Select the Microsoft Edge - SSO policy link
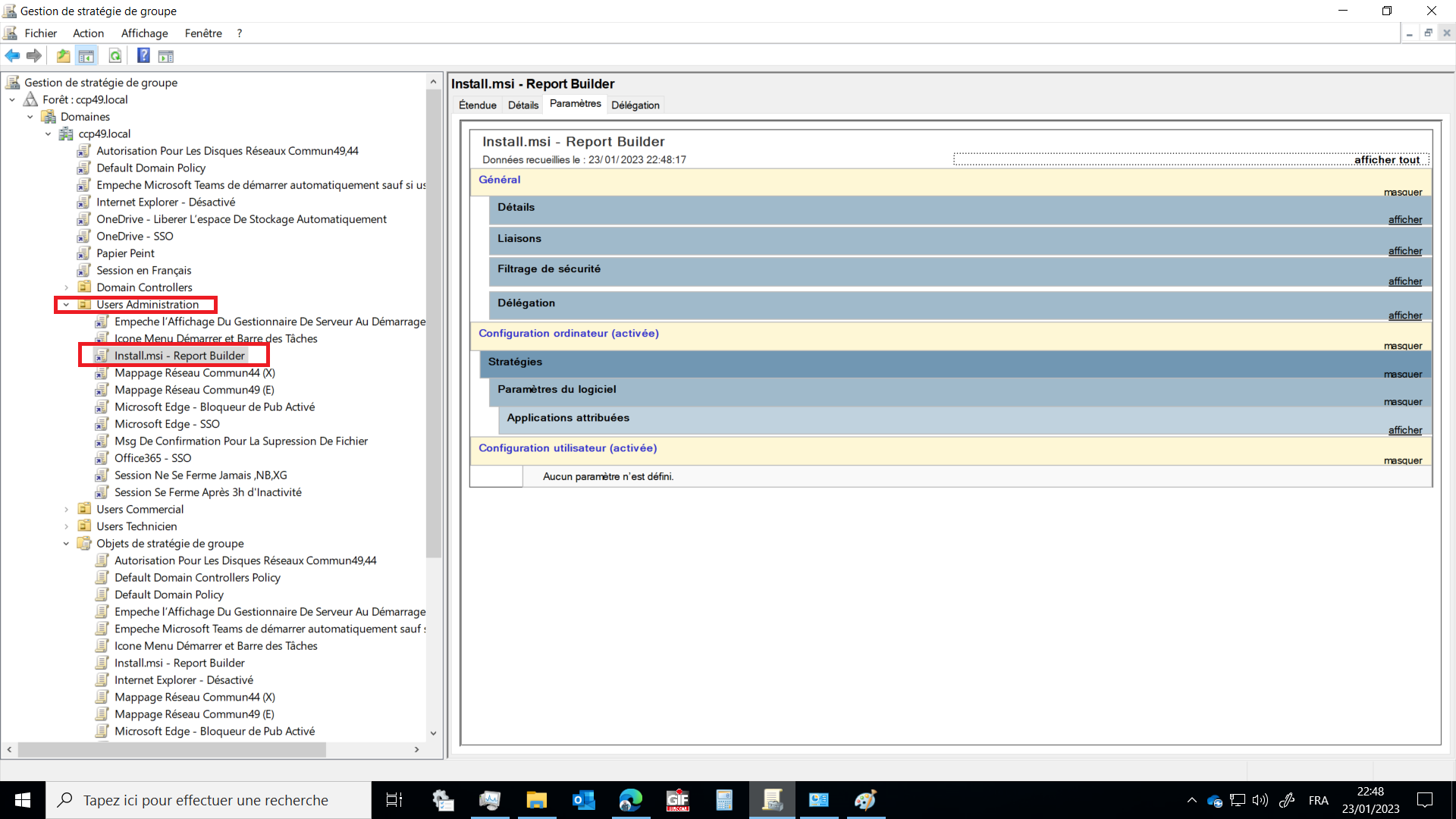Image resolution: width=1456 pixels, height=819 pixels. point(167,424)
